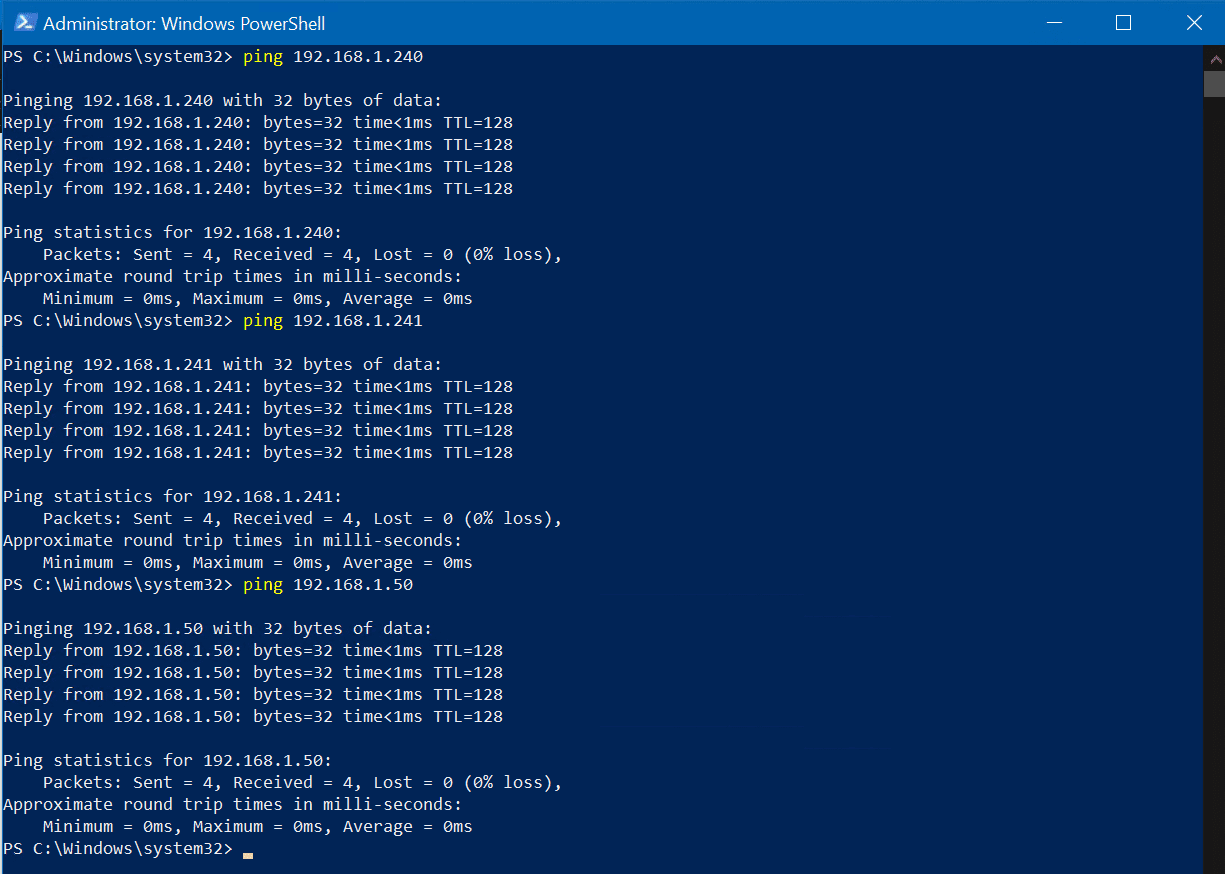The image size is (1225, 874).
Task: Click the IP address 192.168.1.240 in the first reply
Action: (179, 121)
